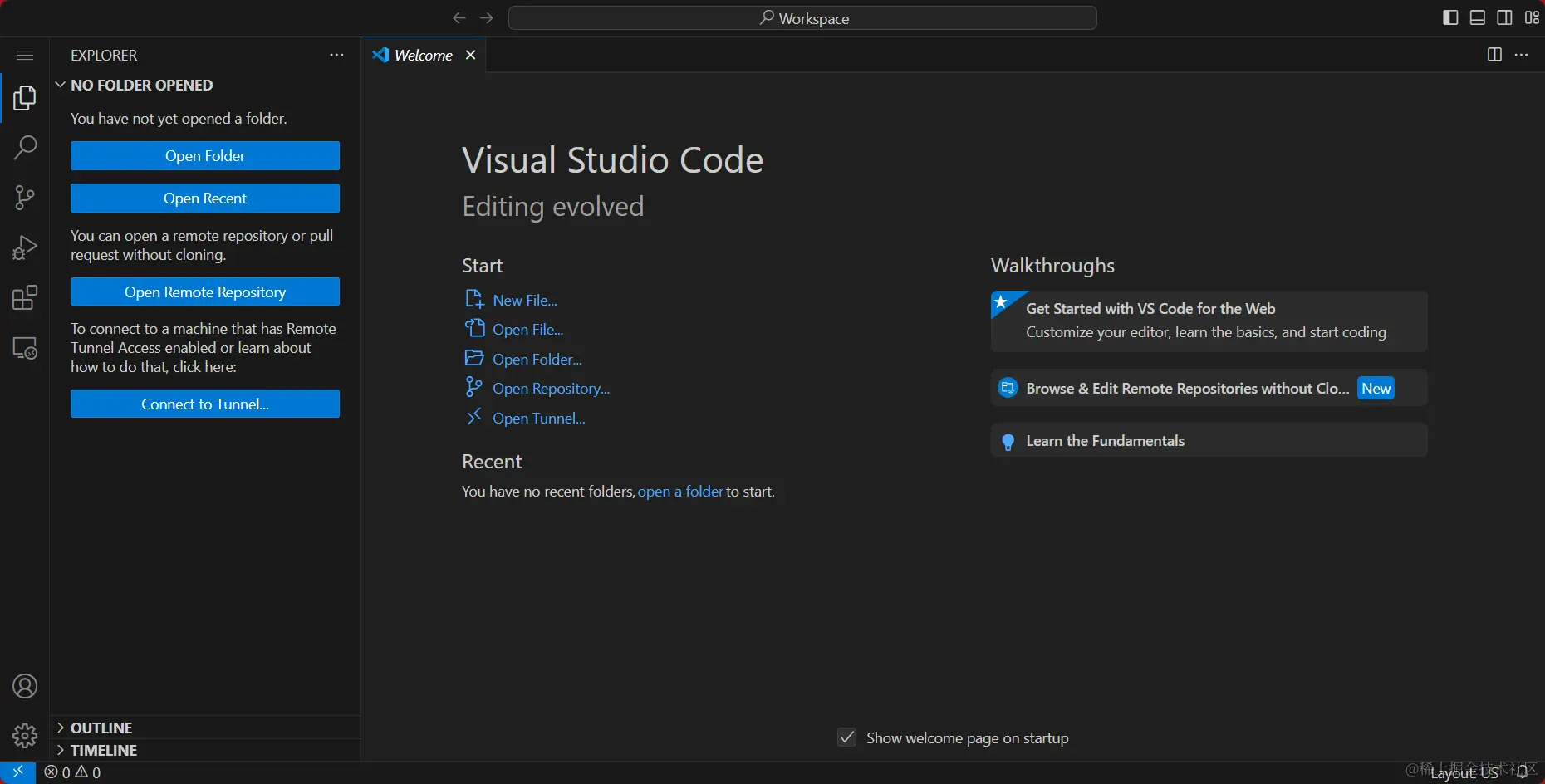
Task: Open the Accounts menu
Action: pos(25,687)
